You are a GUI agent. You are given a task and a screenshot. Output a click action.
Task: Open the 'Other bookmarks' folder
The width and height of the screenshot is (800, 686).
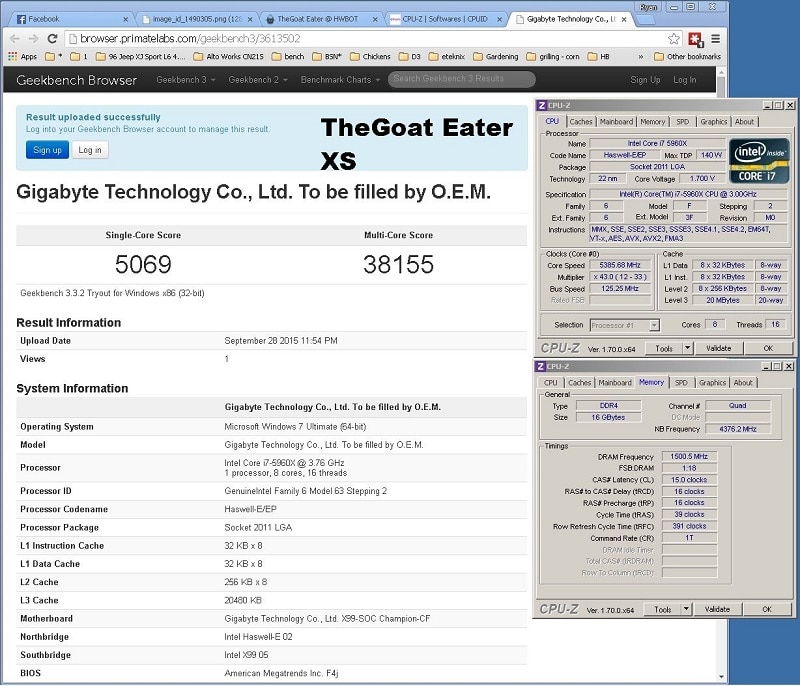[x=687, y=57]
